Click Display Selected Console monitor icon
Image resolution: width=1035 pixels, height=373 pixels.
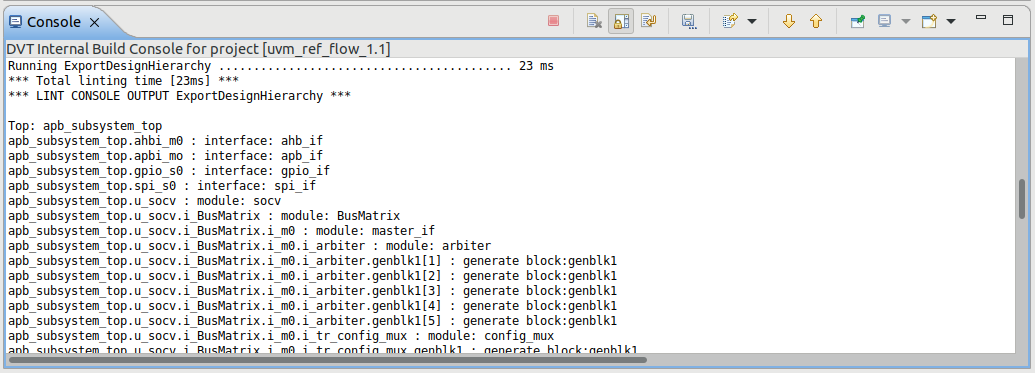[885, 22]
